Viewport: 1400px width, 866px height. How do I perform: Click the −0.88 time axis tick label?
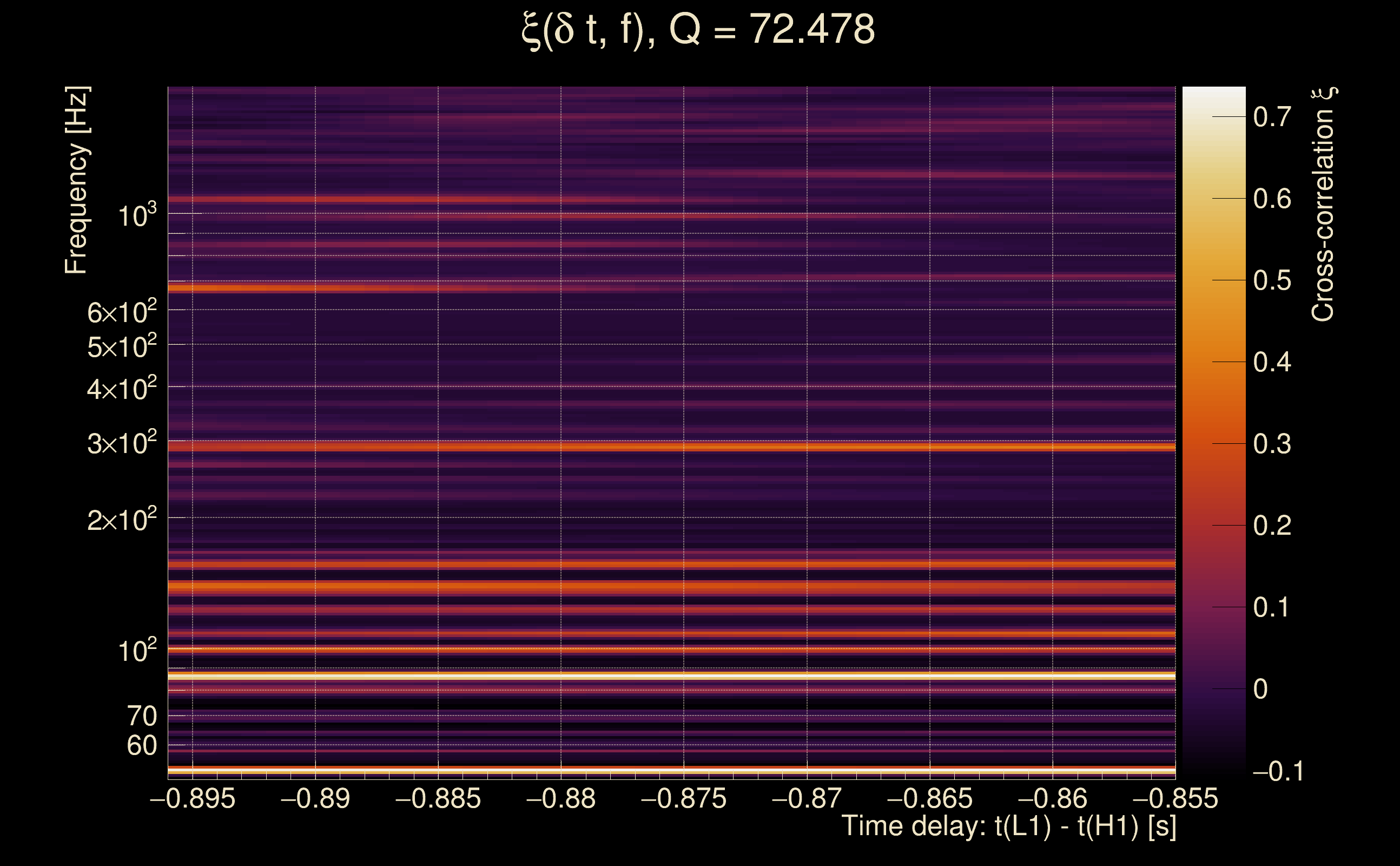(561, 798)
